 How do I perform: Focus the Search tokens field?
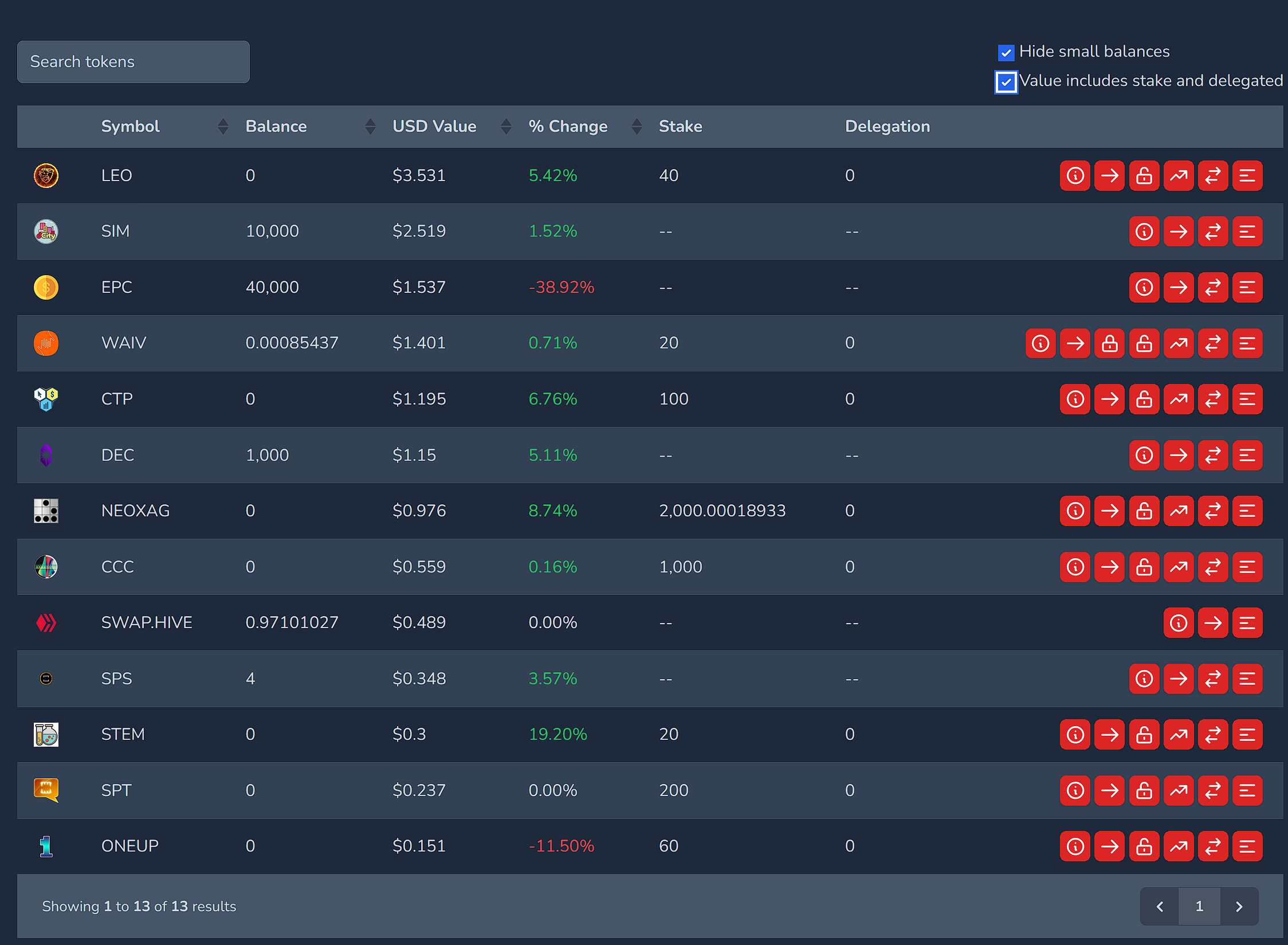[x=133, y=62]
